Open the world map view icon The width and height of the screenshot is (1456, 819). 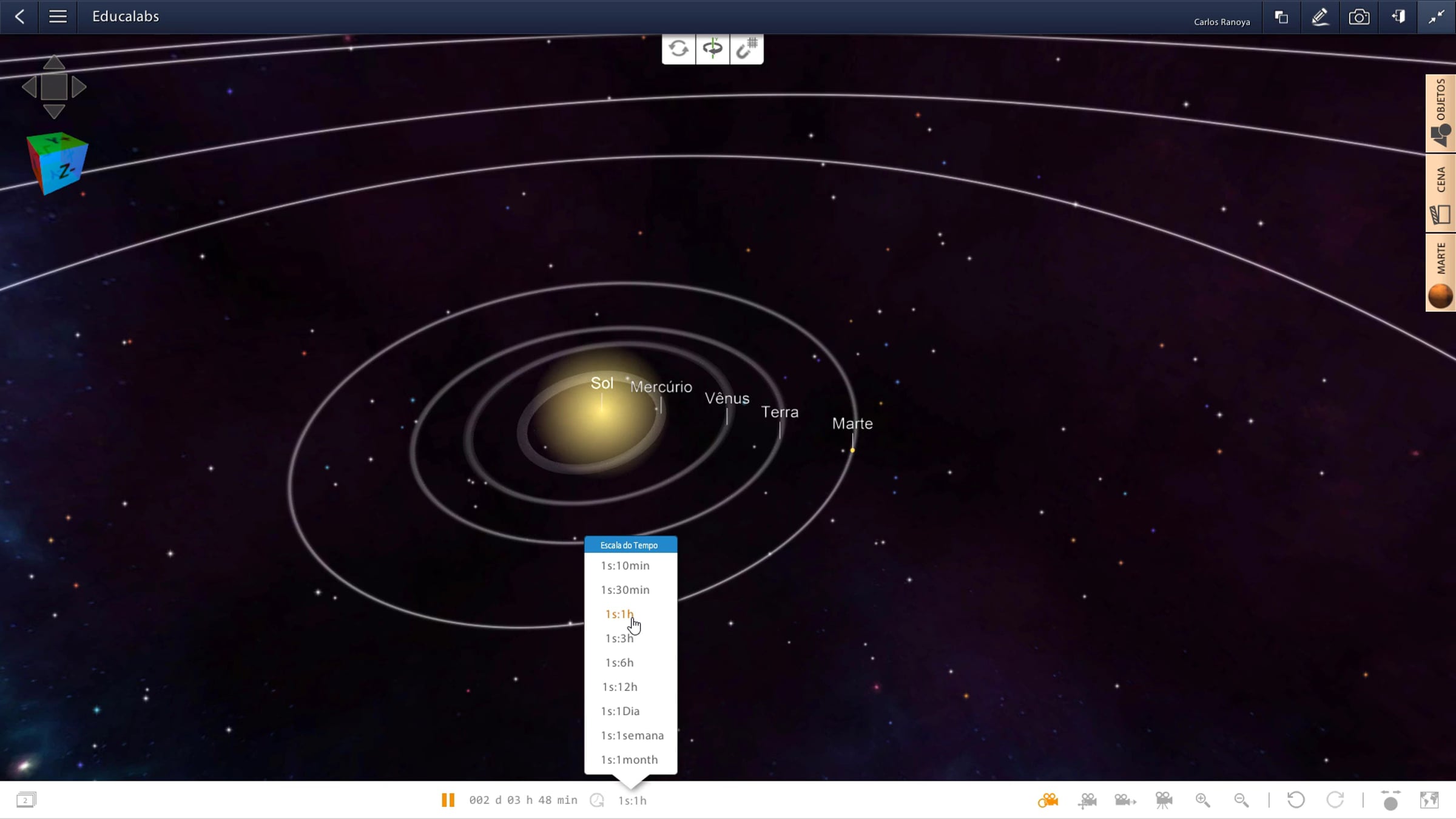click(x=1429, y=800)
